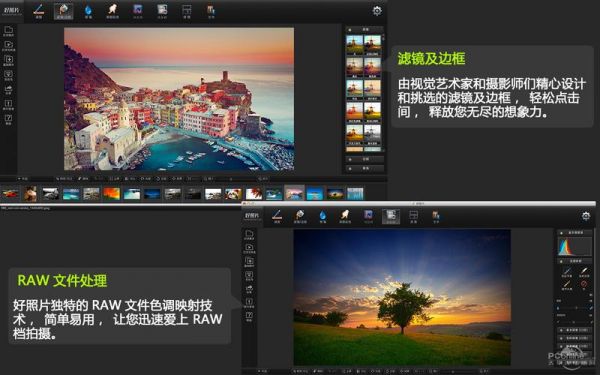Collapse the histogram section header in bottom window
Viewport: 600px width, 375px height.
coord(575,233)
